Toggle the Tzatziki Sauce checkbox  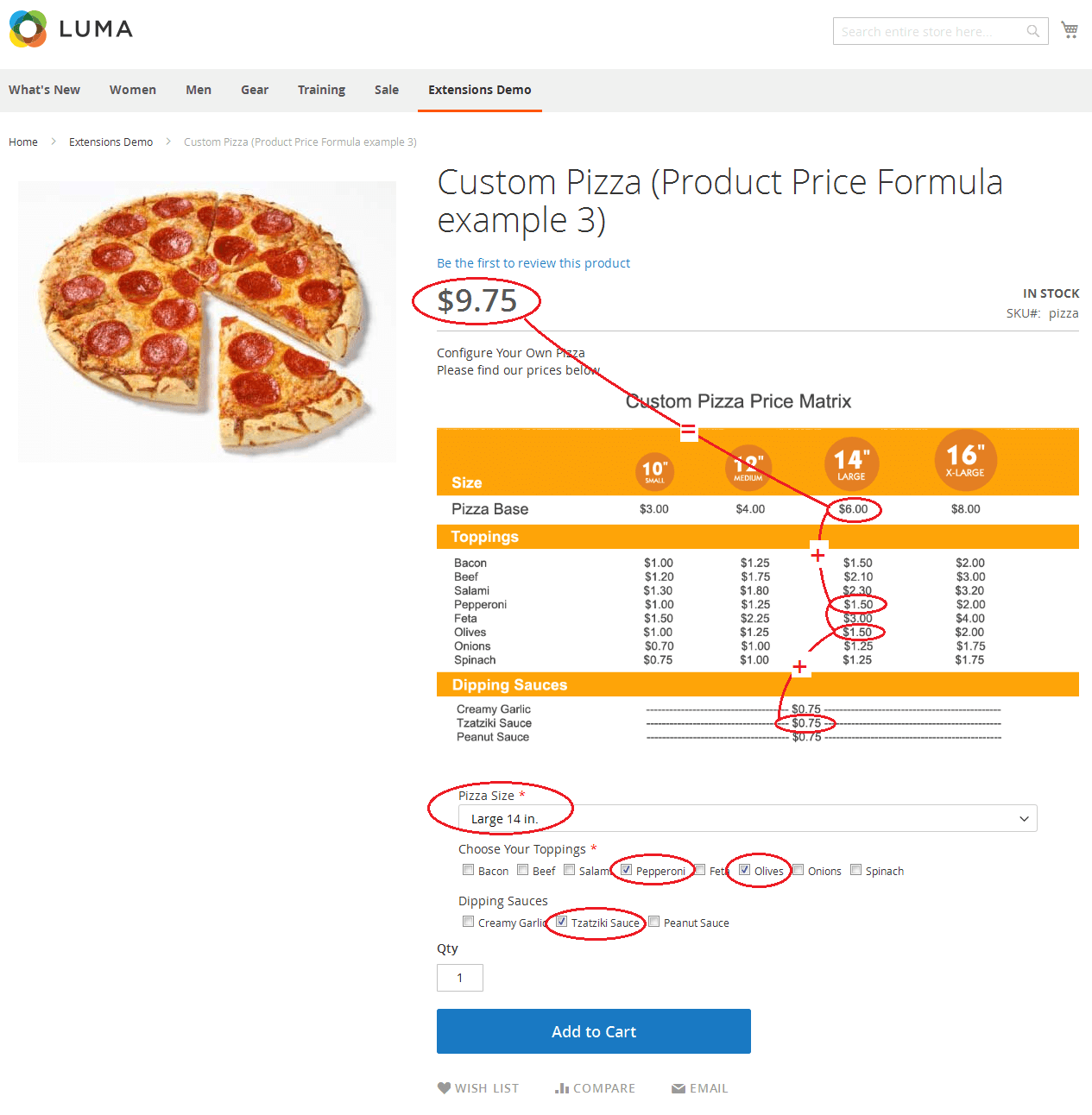pyautogui.click(x=561, y=922)
